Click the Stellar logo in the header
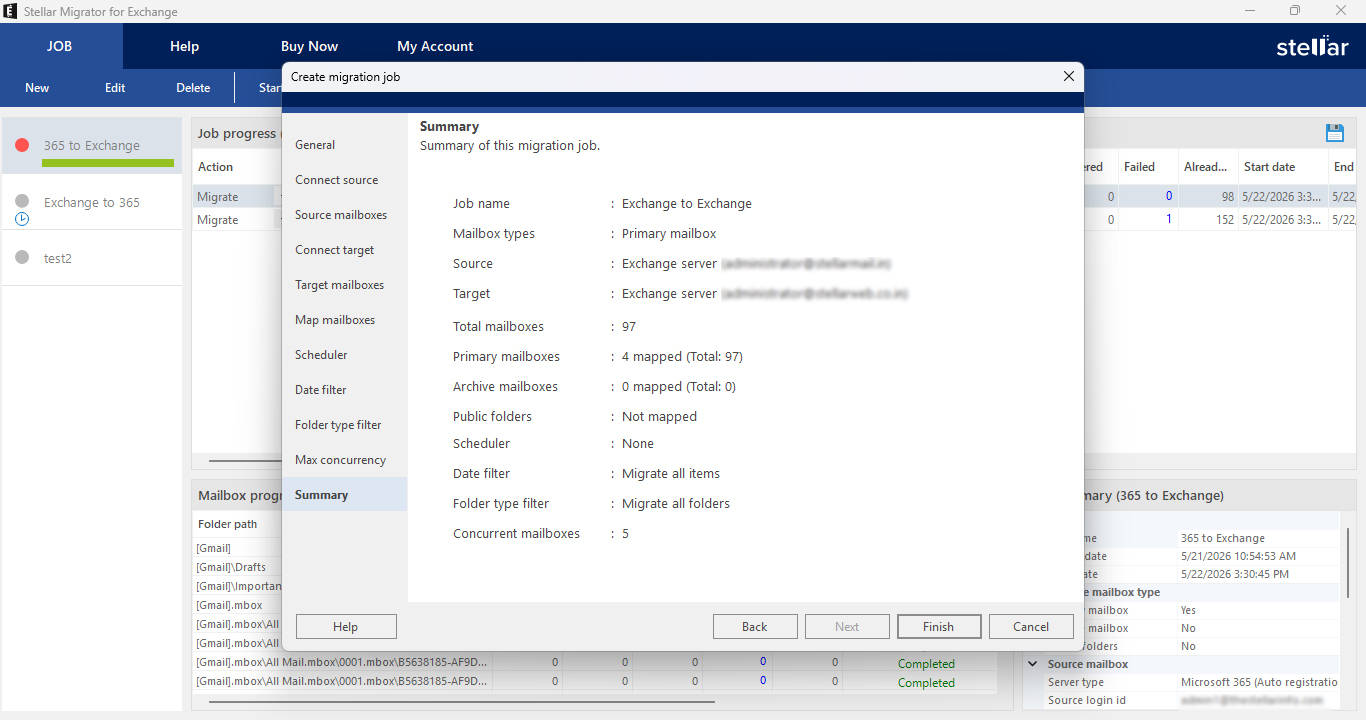The width and height of the screenshot is (1366, 720). pyautogui.click(x=1312, y=46)
